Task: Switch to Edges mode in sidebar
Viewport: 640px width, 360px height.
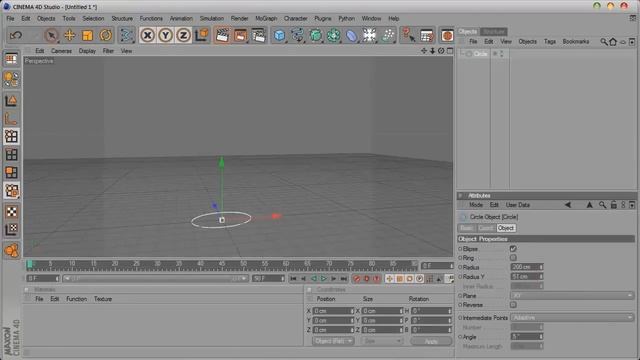Action: pos(11,154)
